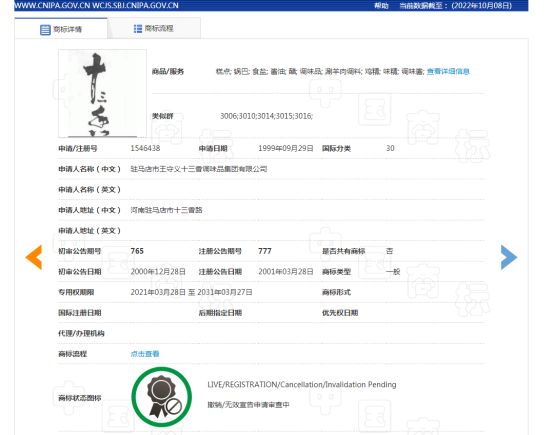This screenshot has width=553, height=435.
Task: Click the 商标流程 tab list icon
Action: coord(138,29)
